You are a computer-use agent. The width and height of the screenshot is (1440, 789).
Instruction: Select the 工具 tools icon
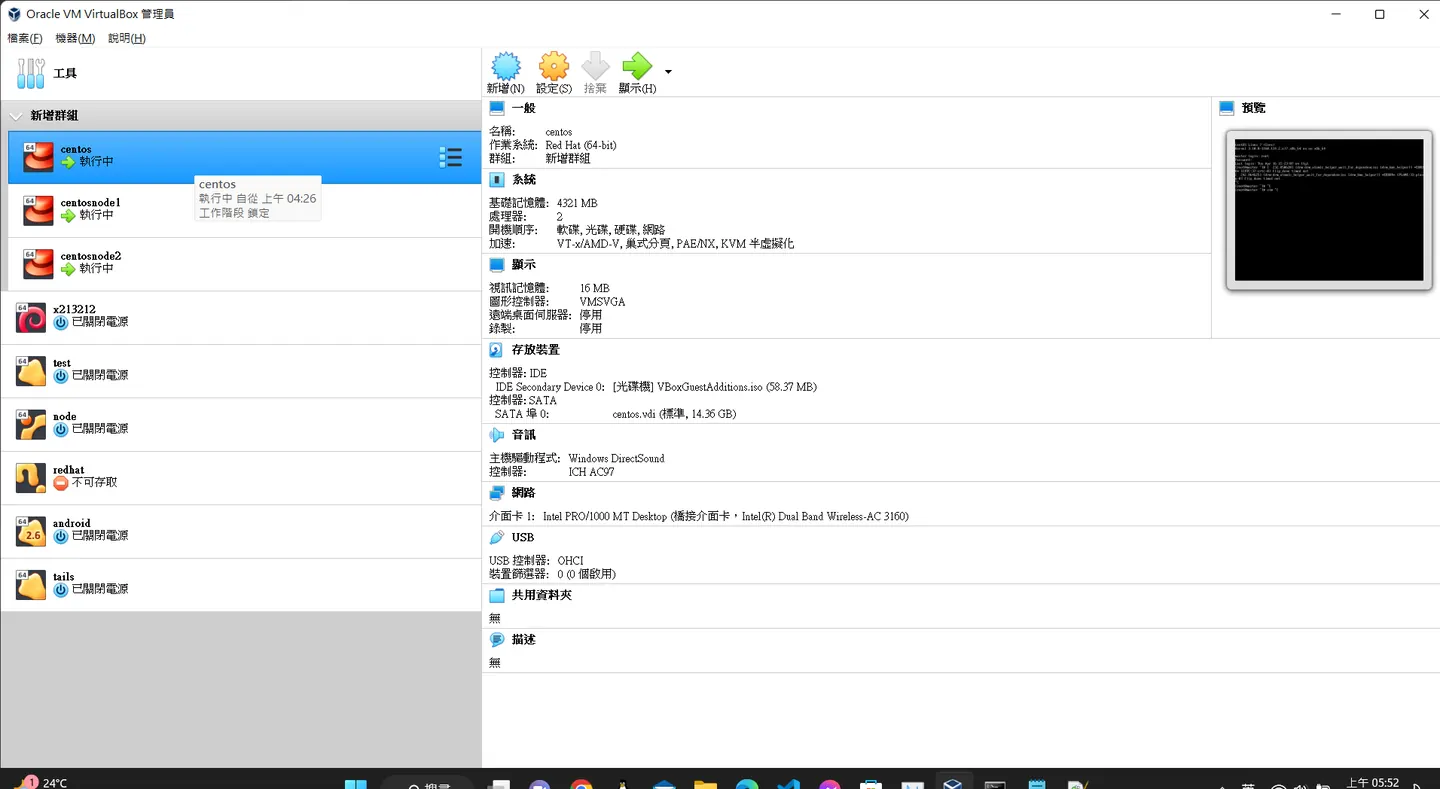point(31,73)
